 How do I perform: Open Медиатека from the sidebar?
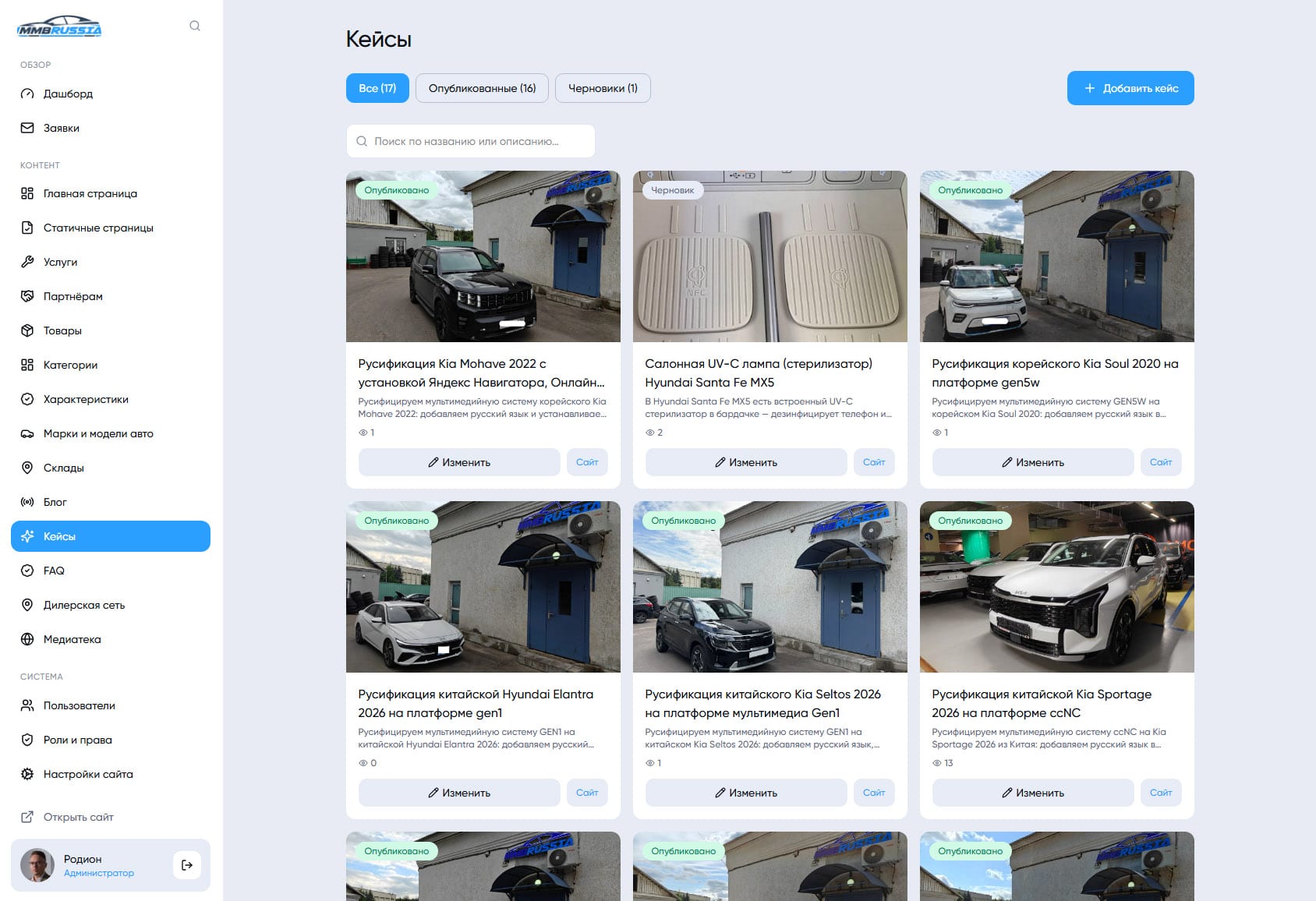pos(111,639)
